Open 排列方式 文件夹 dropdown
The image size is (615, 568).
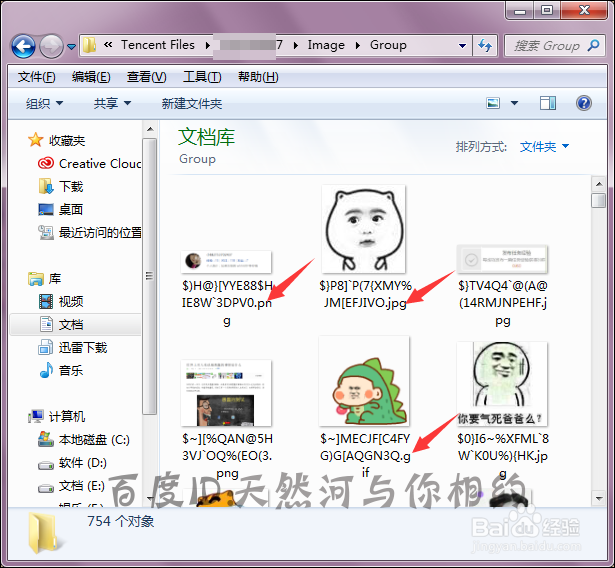click(x=544, y=147)
